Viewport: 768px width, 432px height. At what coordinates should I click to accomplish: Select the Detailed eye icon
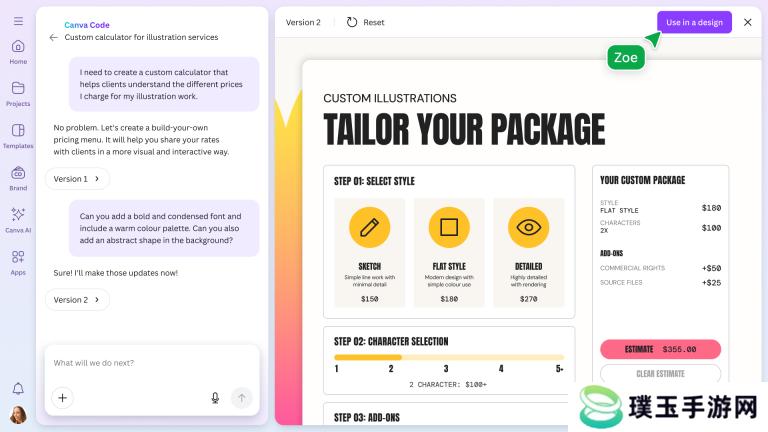pyautogui.click(x=528, y=227)
